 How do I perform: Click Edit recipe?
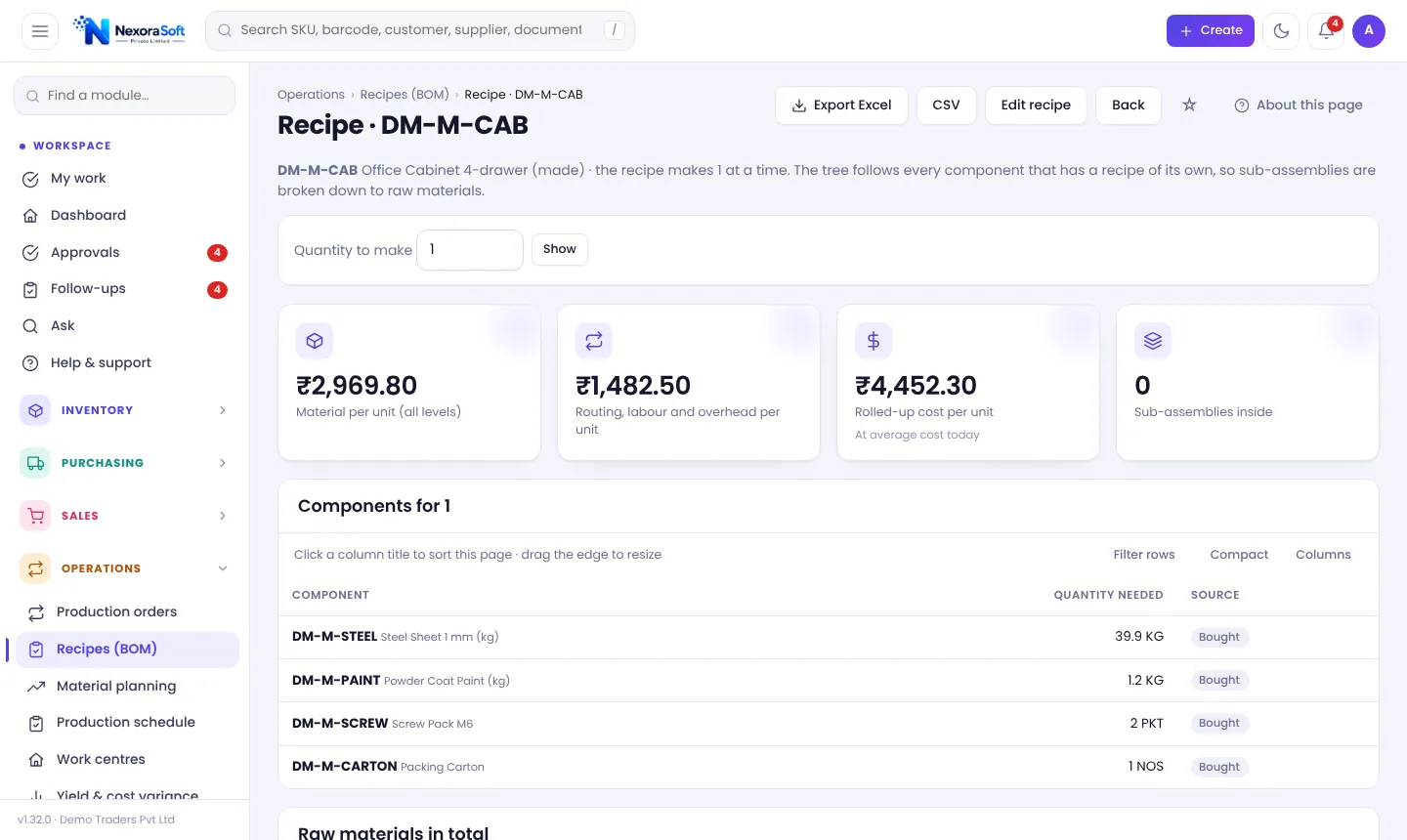[1036, 105]
